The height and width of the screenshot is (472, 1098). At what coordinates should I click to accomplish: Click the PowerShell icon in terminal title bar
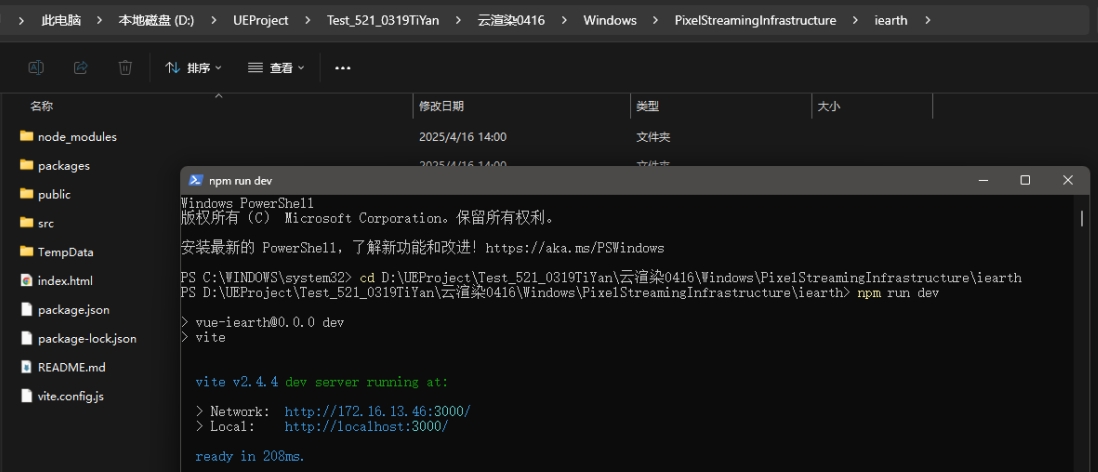point(196,181)
